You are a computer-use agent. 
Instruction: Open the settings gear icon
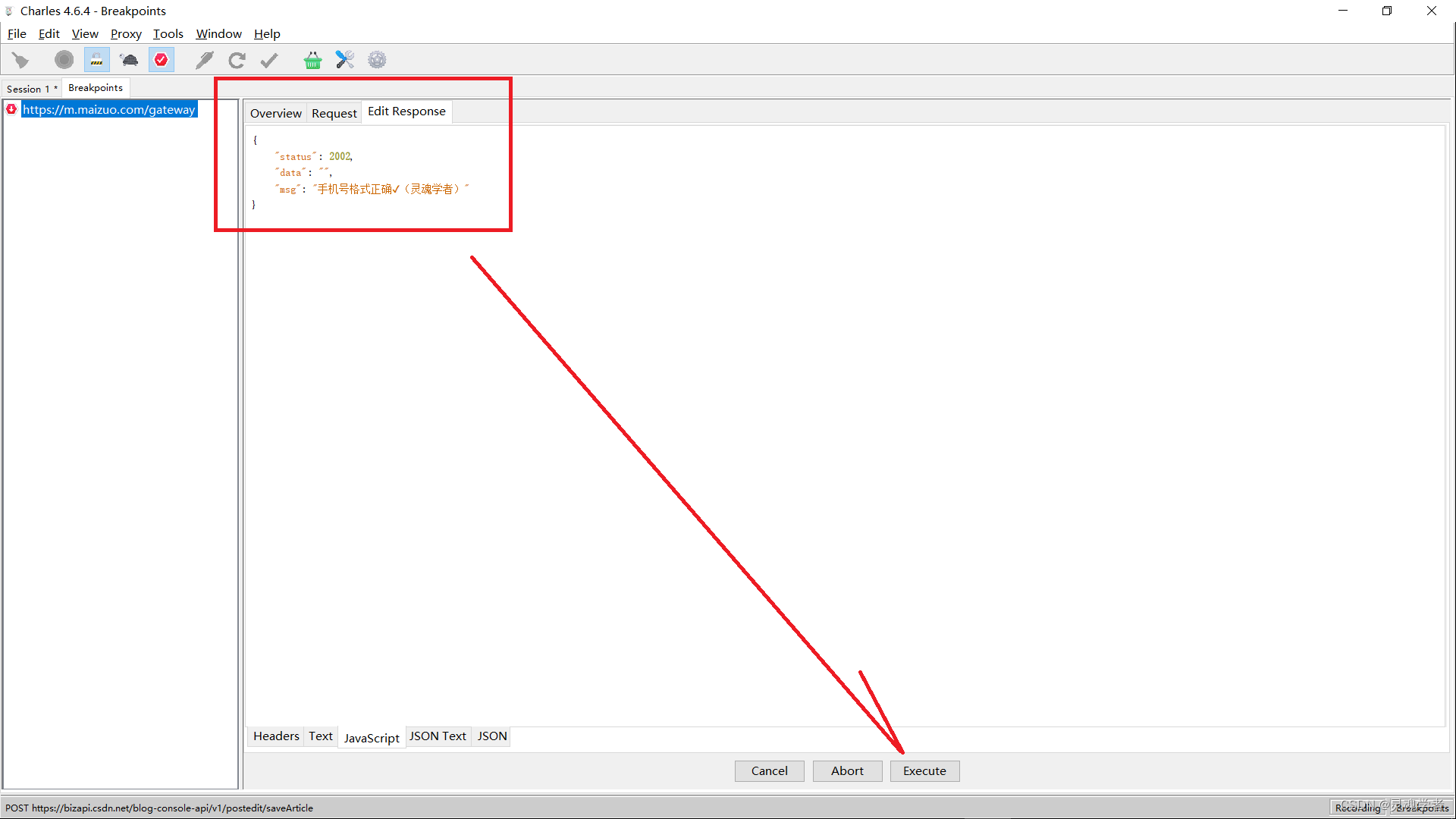click(377, 60)
